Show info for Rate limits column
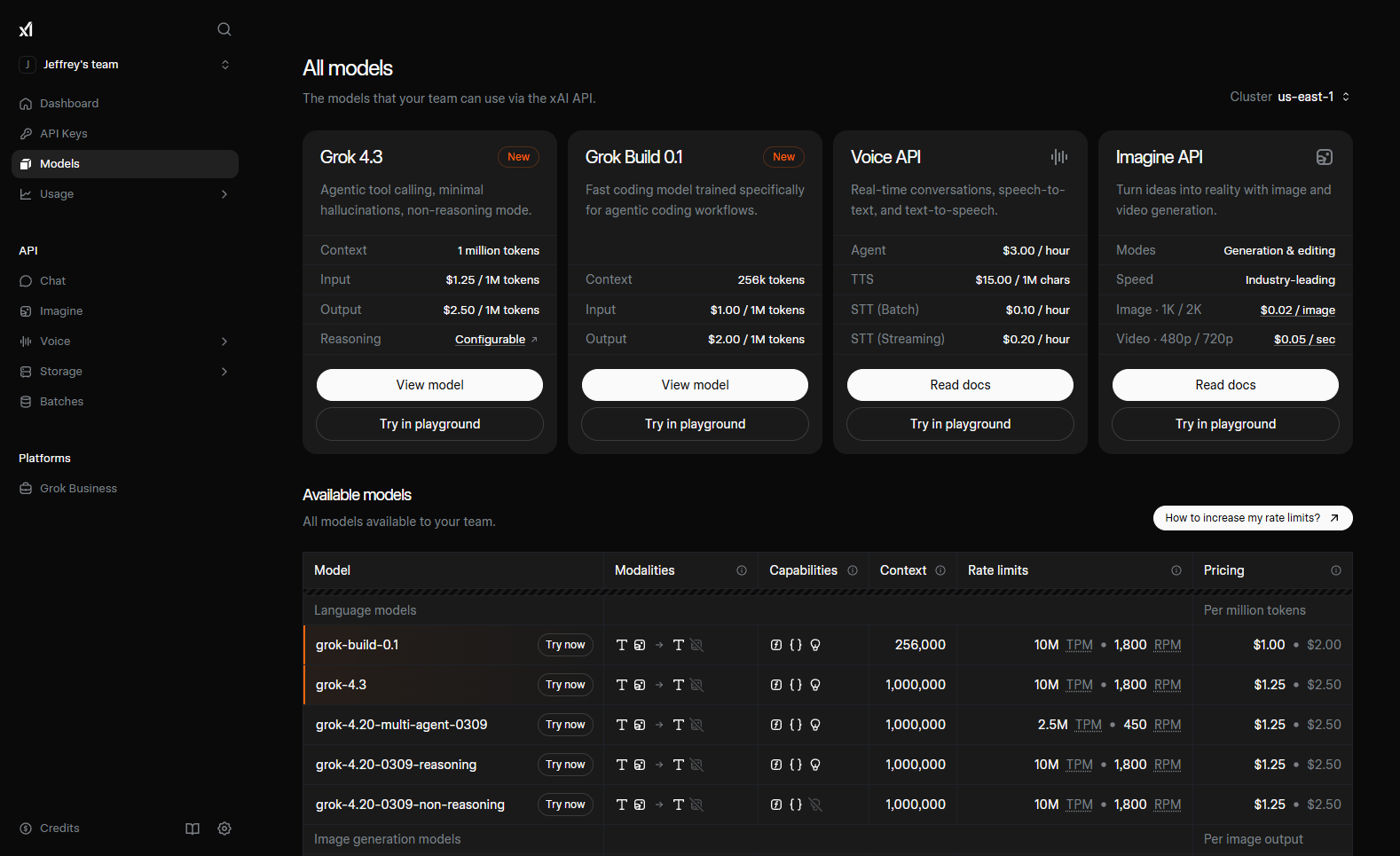Image resolution: width=1400 pixels, height=856 pixels. [1176, 570]
